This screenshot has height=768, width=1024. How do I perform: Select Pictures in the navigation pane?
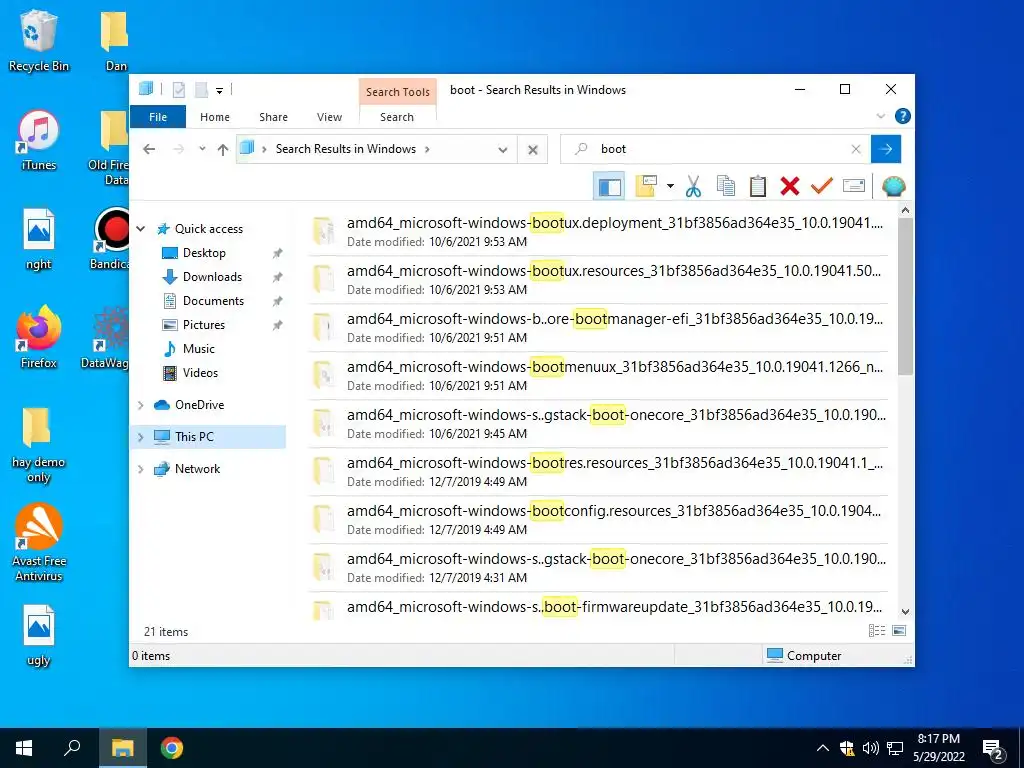204,325
